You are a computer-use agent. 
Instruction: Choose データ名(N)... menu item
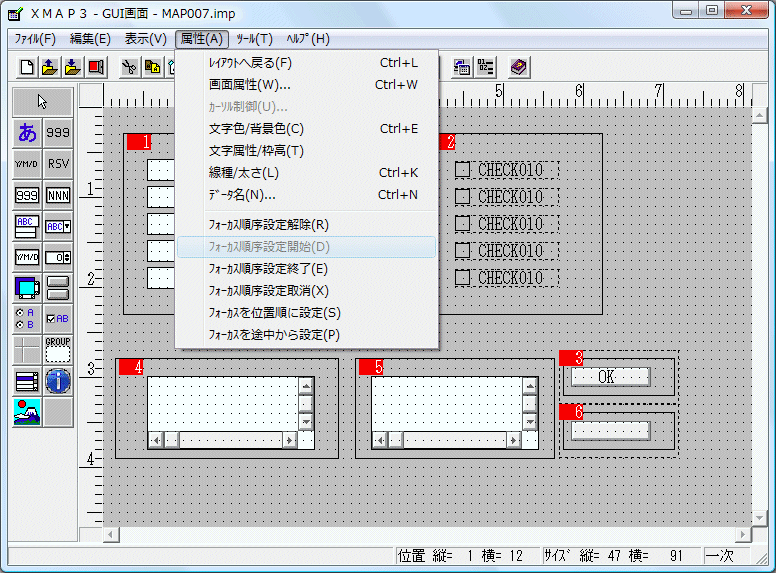307,195
